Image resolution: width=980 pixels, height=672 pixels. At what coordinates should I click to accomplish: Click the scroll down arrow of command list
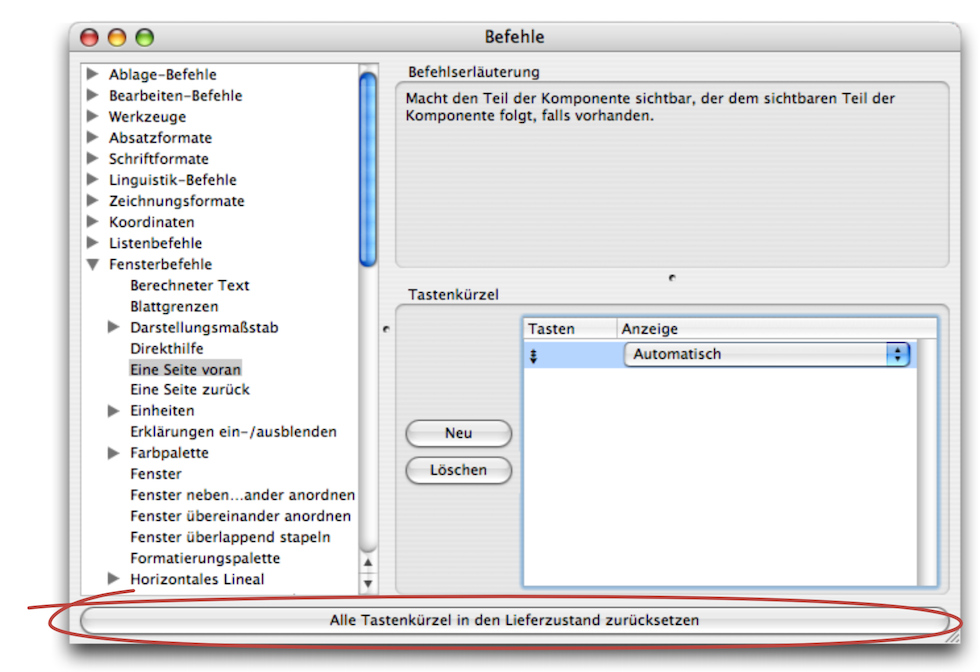(x=368, y=583)
